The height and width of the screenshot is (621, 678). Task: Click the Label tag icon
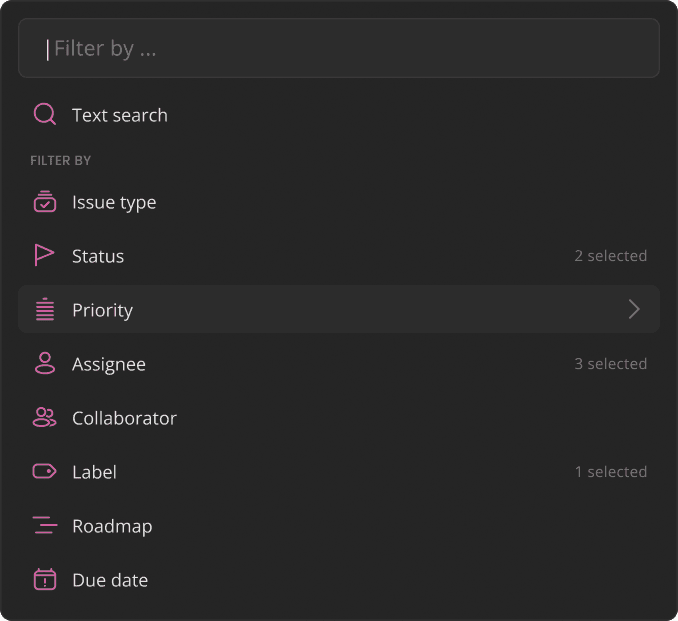pos(45,472)
